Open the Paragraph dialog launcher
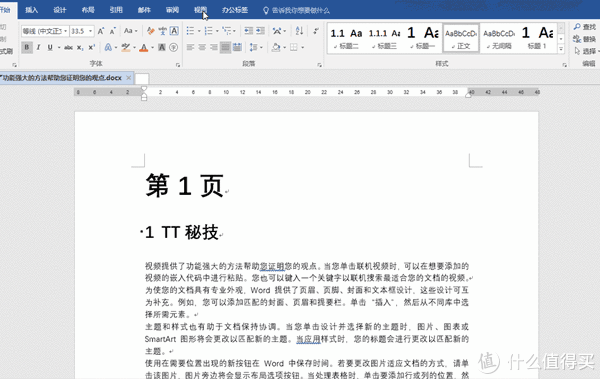Viewport: 600px width, 379px height. pyautogui.click(x=320, y=65)
